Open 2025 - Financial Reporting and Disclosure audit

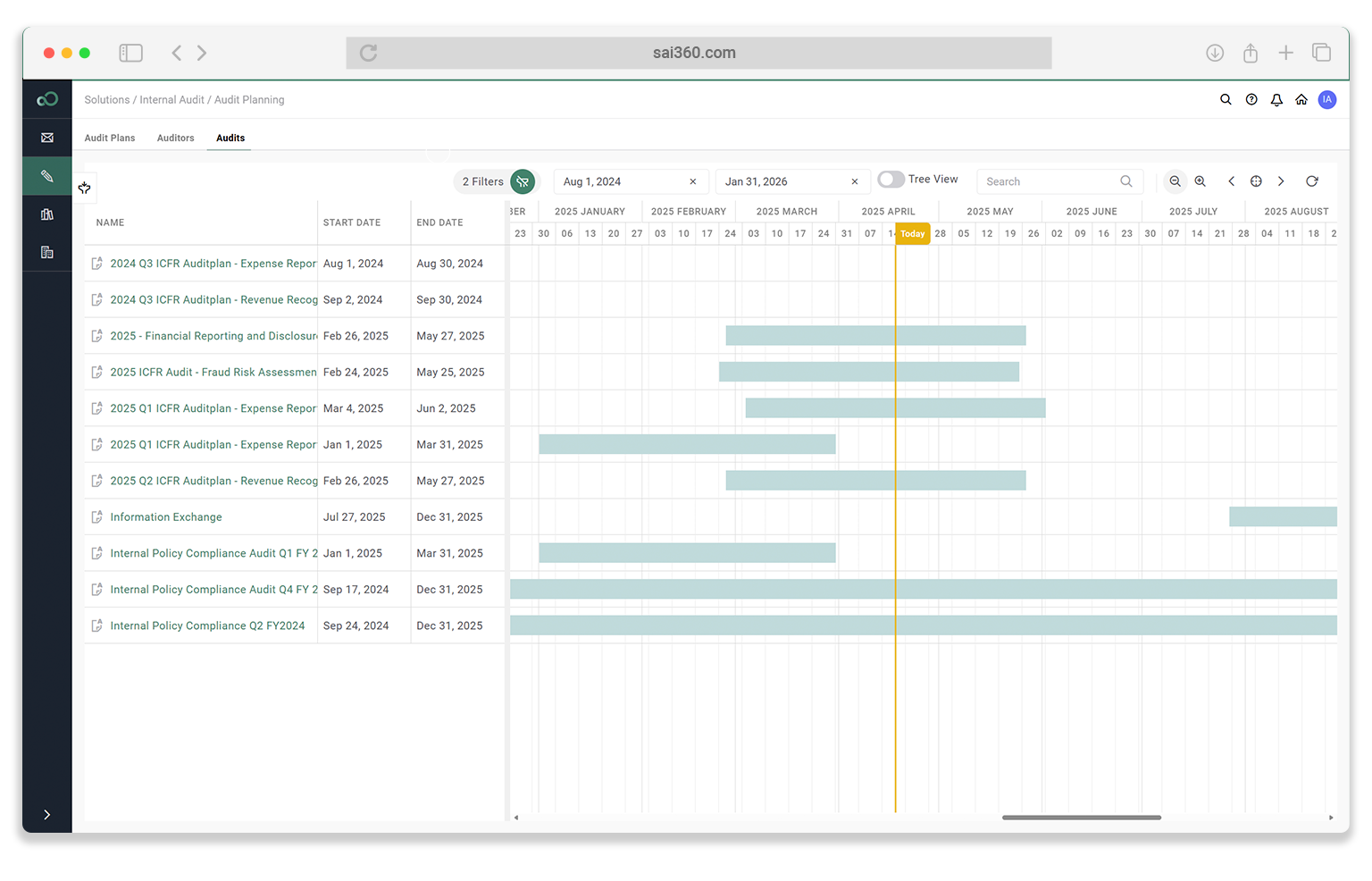[213, 336]
